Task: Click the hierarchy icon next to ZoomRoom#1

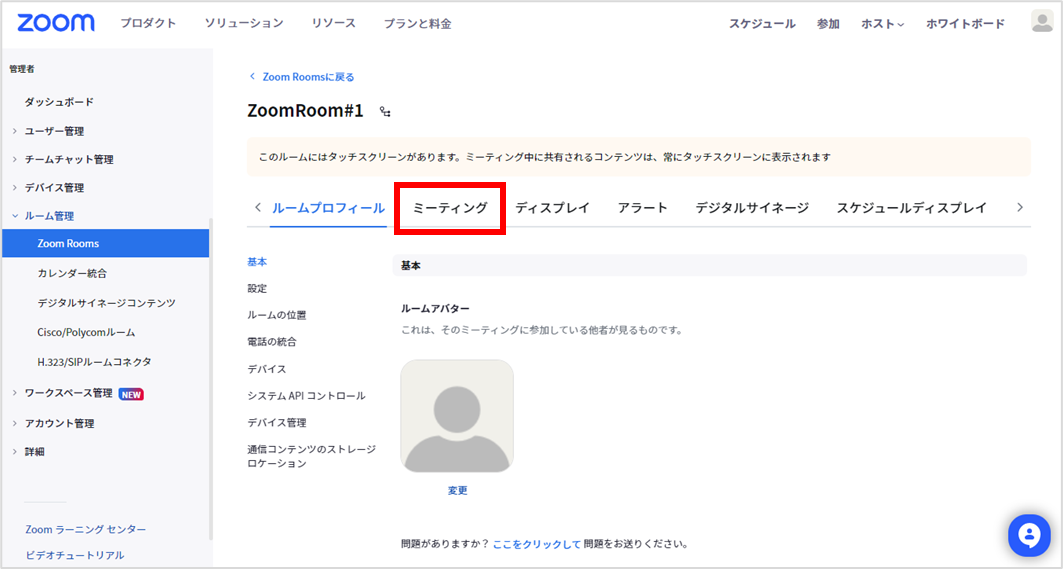Action: coord(385,112)
